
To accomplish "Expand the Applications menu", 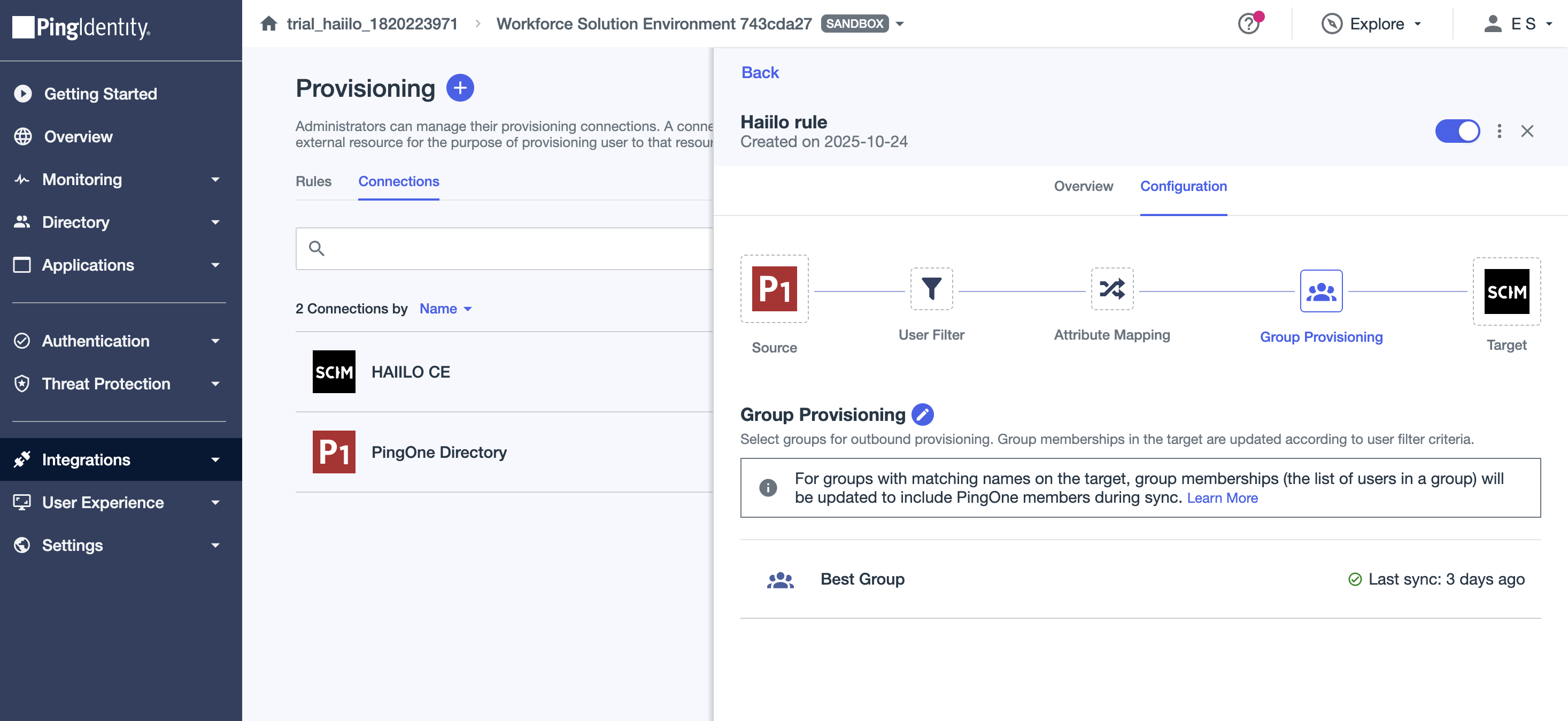I will 215,265.
